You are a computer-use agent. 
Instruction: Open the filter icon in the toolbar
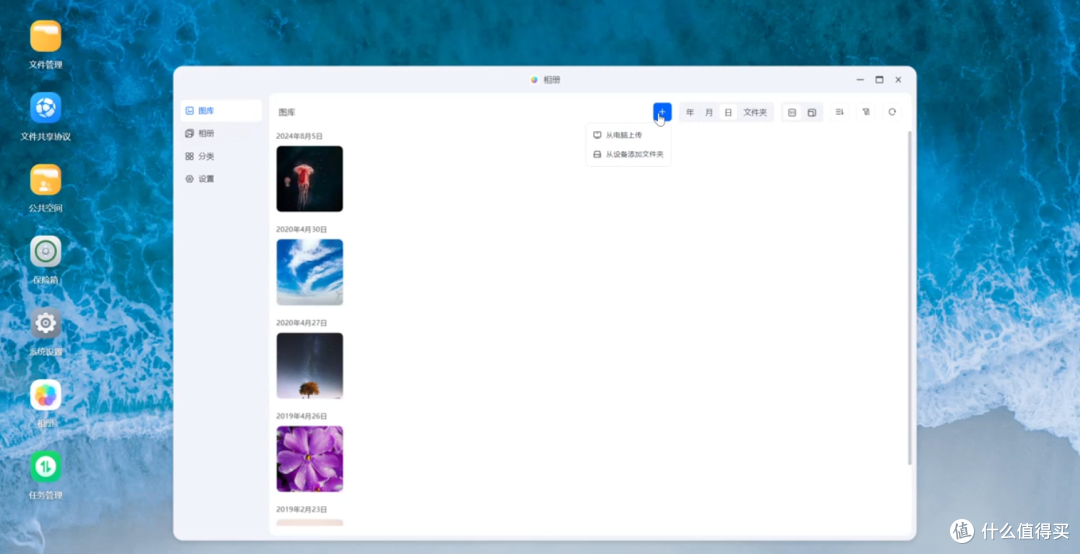(x=866, y=112)
